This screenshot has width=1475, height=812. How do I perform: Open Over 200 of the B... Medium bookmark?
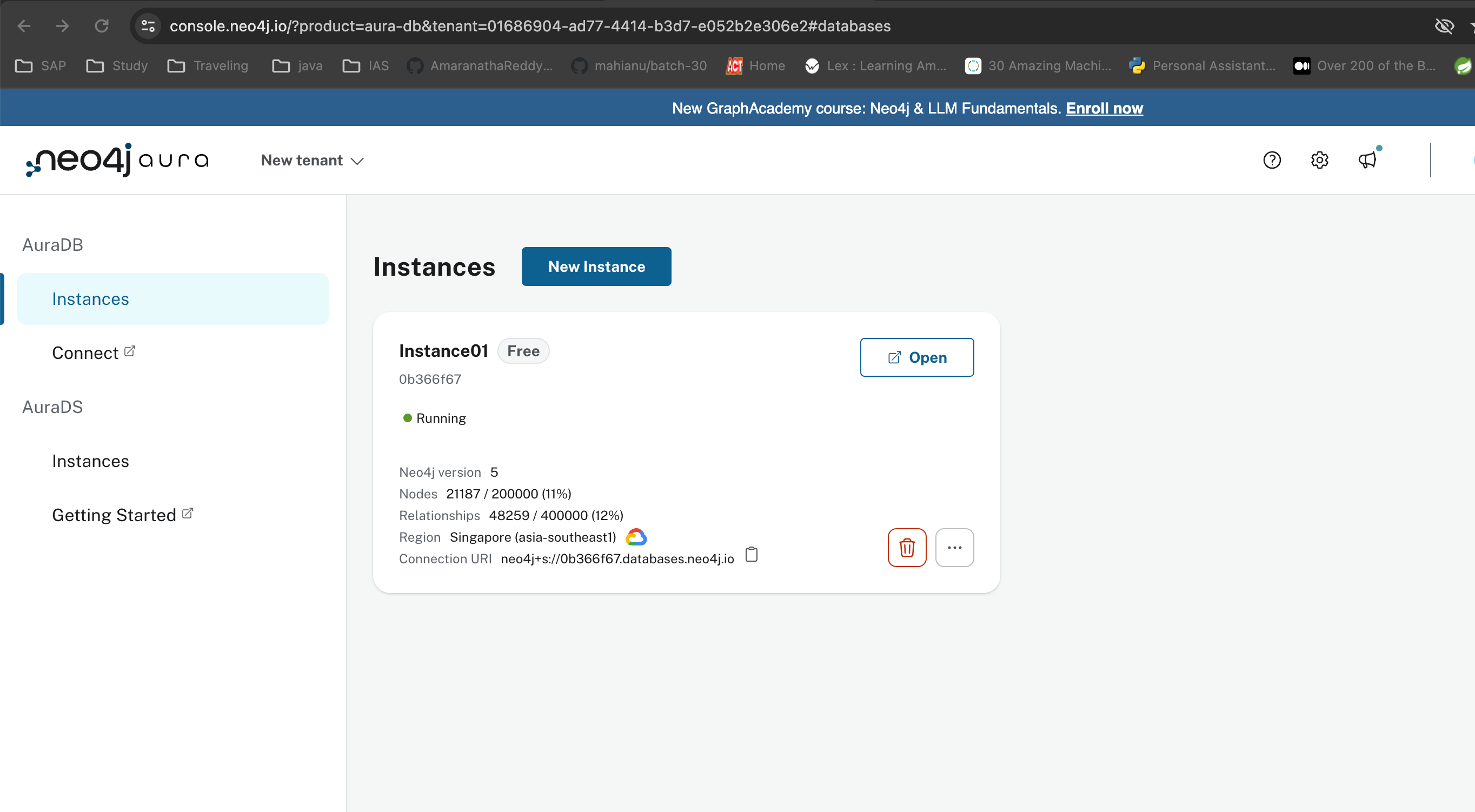click(x=1365, y=66)
